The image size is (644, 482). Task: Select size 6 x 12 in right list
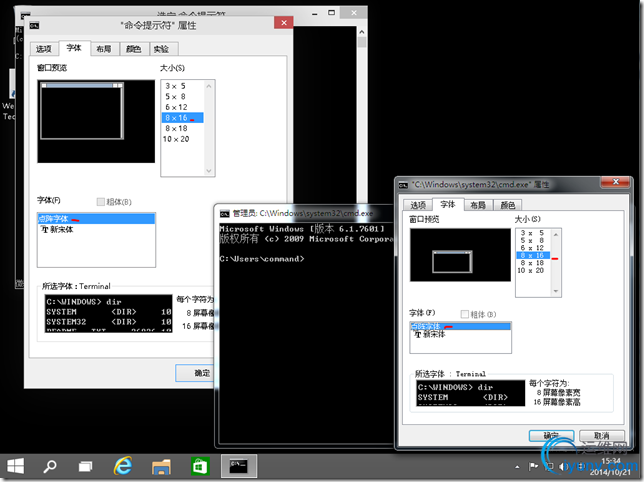tap(533, 248)
